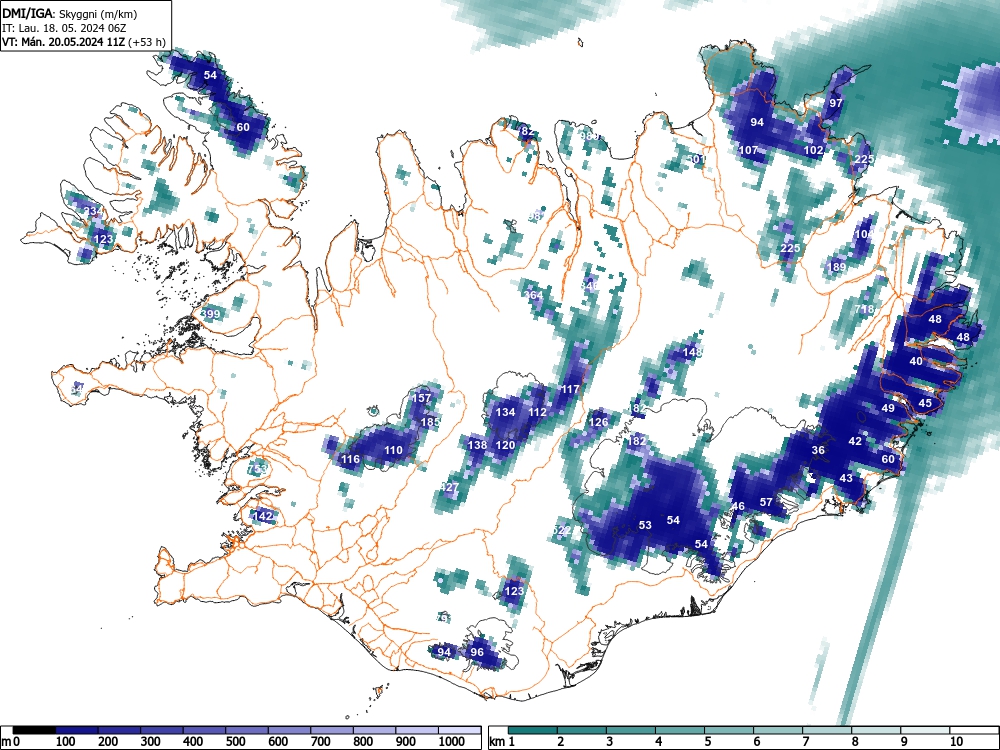Screen dimensions: 1000x750
Task: Click the '1000' label on the metre legend
Action: point(452,742)
